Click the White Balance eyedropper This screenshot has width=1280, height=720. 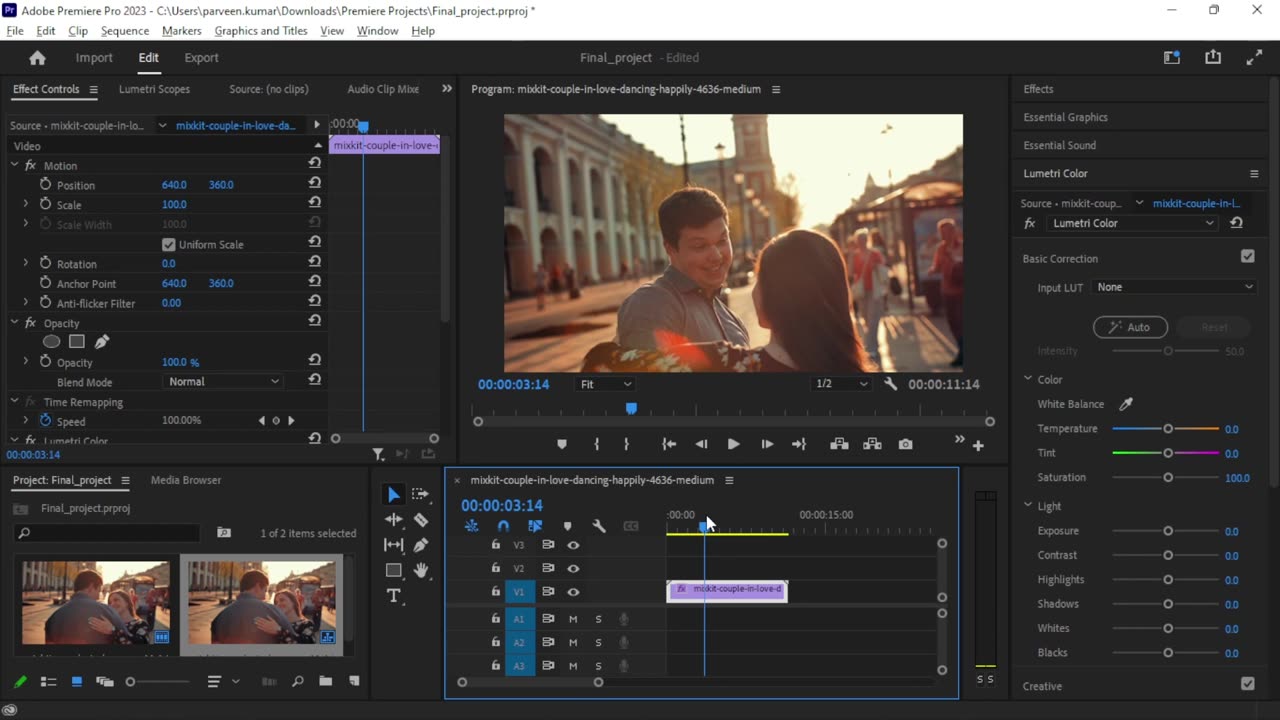click(1126, 404)
